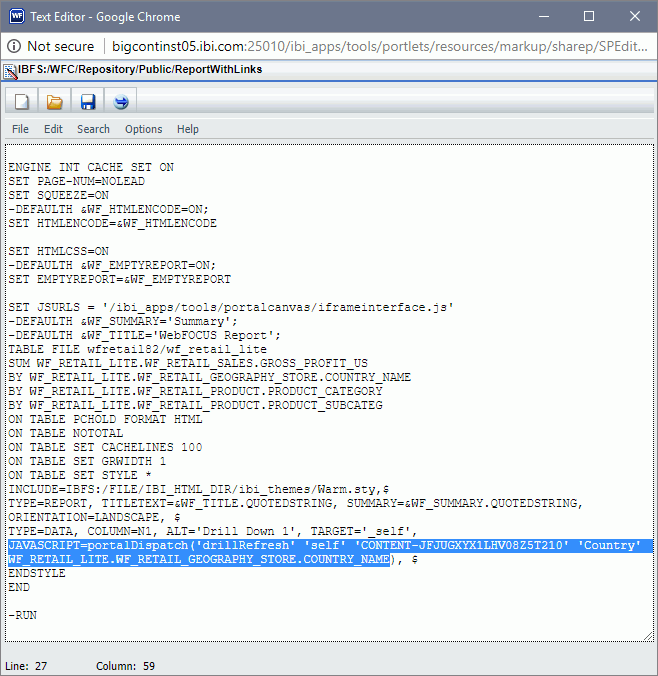
Task: Click the -DEFAULTH &WF_SUMMARY='Summary'; line
Action: pos(123,321)
